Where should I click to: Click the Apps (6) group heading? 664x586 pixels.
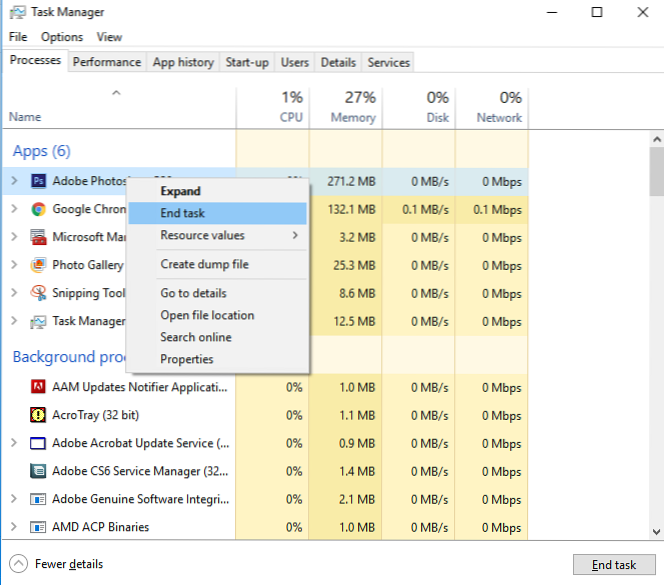click(42, 151)
